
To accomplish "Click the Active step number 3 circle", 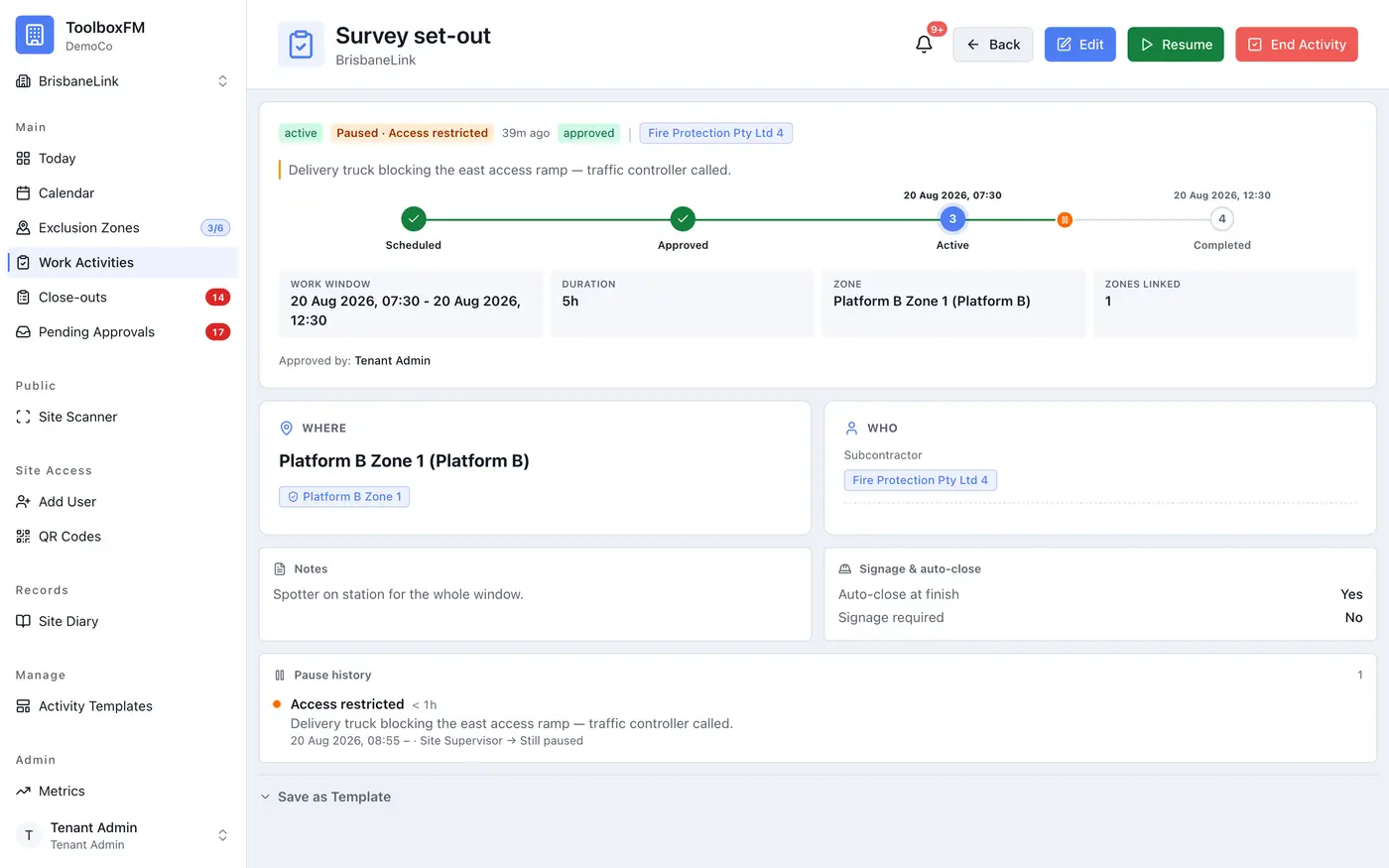I will tap(952, 219).
